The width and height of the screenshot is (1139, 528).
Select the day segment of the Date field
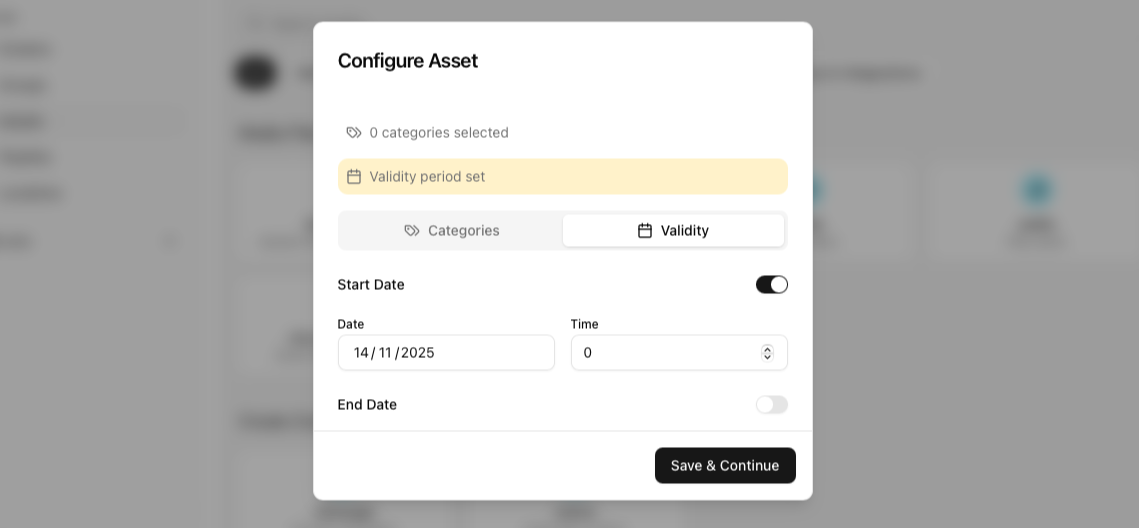[361, 353]
